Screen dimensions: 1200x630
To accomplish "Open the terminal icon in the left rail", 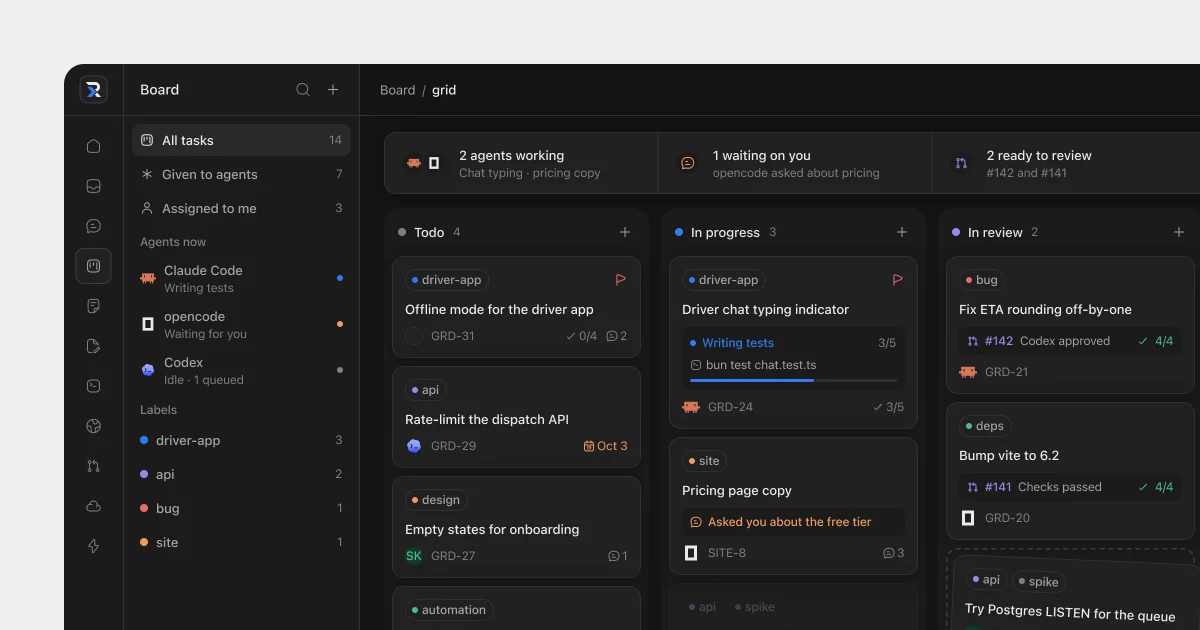I will [93, 386].
